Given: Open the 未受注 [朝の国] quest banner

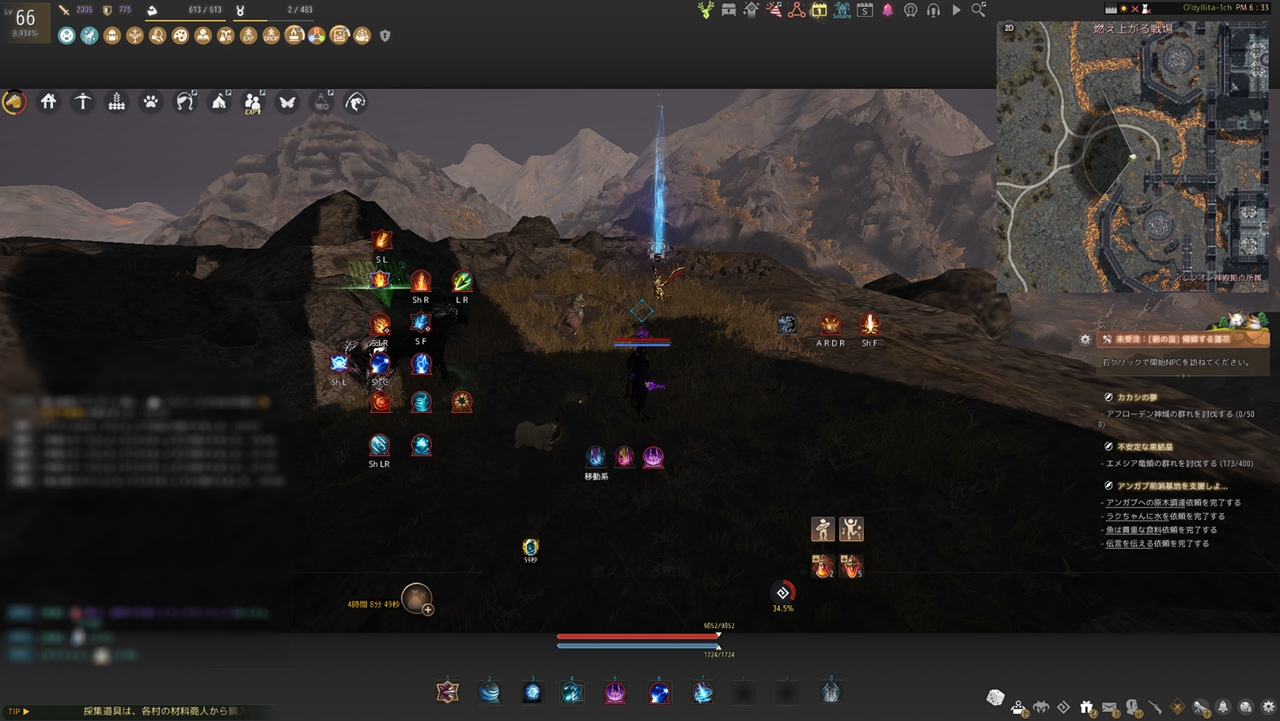Looking at the screenshot, I should 1185,339.
